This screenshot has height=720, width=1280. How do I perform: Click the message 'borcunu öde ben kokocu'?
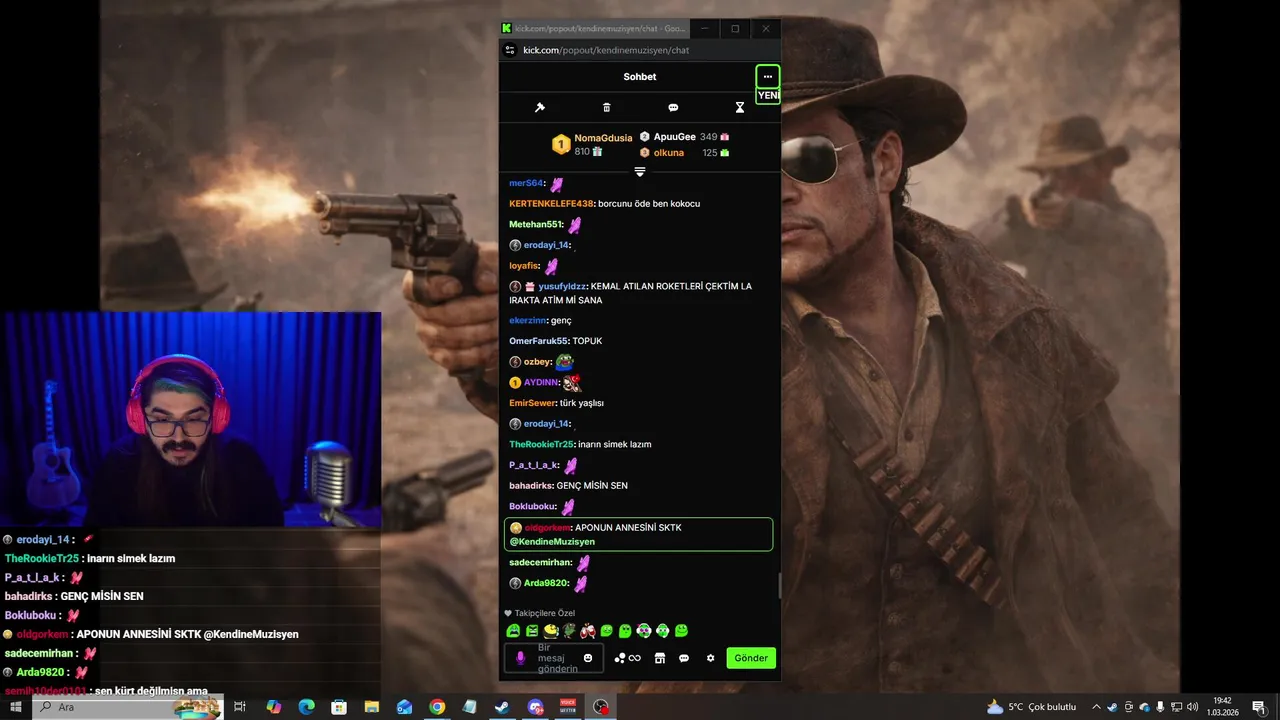(x=649, y=204)
